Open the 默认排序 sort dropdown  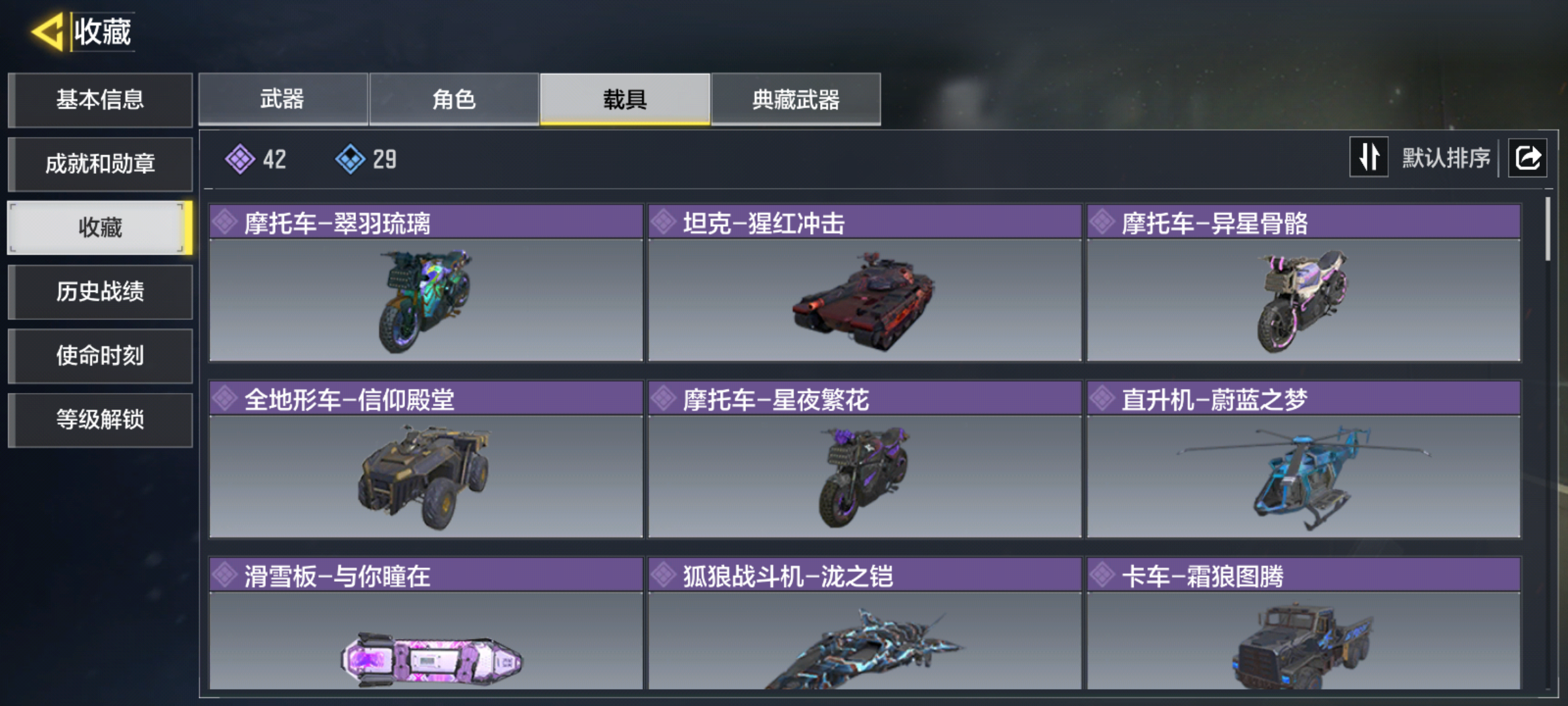click(x=1446, y=158)
